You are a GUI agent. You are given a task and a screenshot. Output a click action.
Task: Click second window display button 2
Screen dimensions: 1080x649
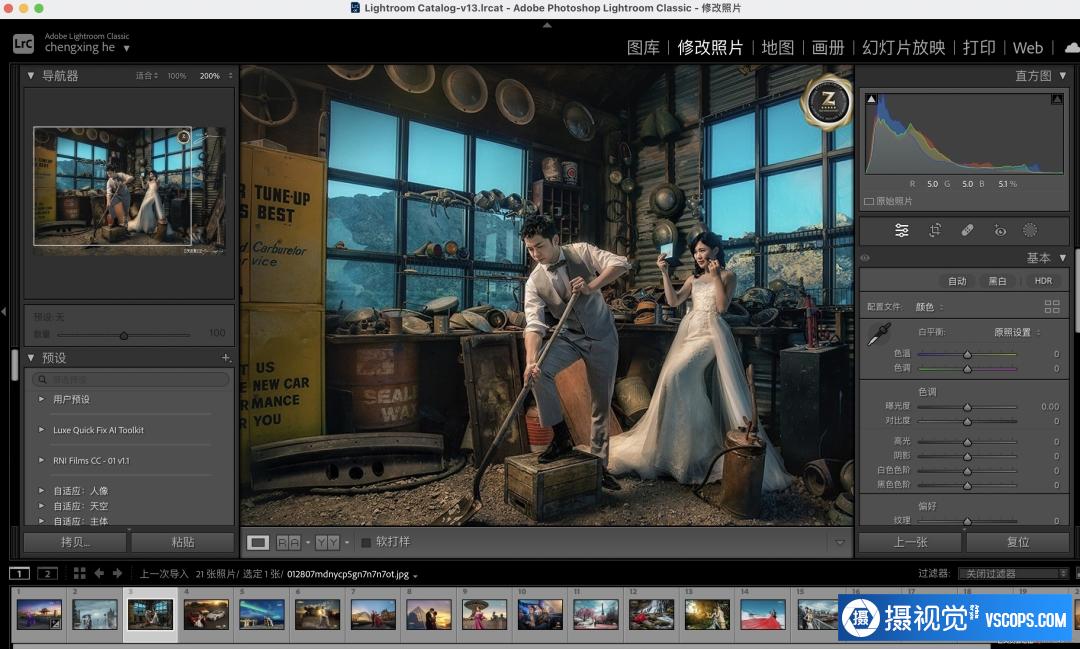[x=47, y=573]
